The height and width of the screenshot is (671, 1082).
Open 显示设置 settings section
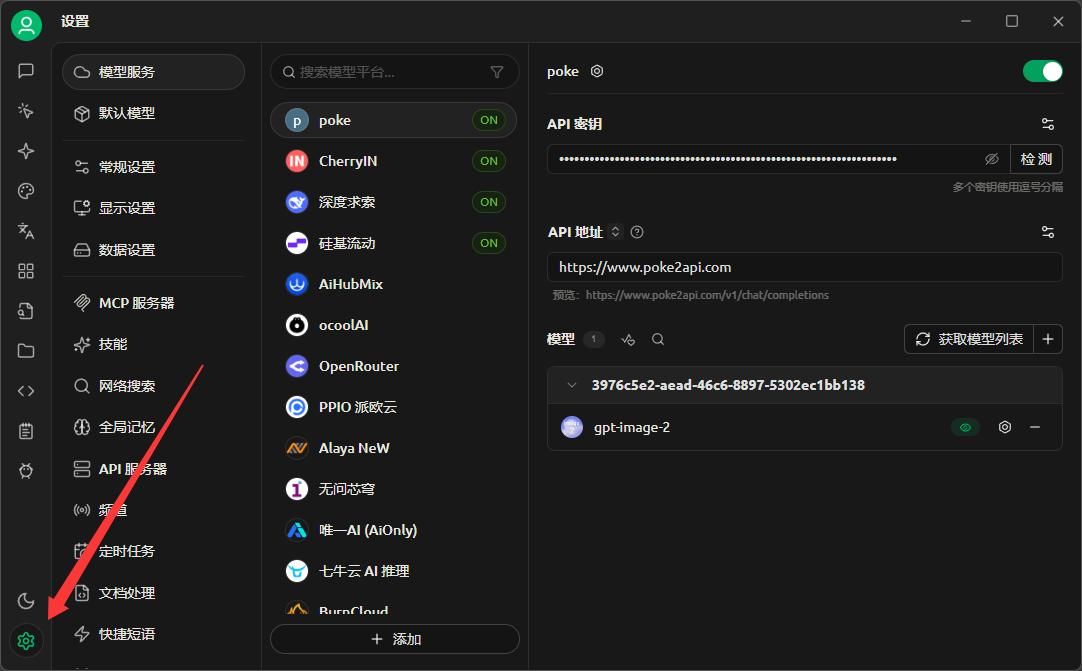(x=153, y=208)
